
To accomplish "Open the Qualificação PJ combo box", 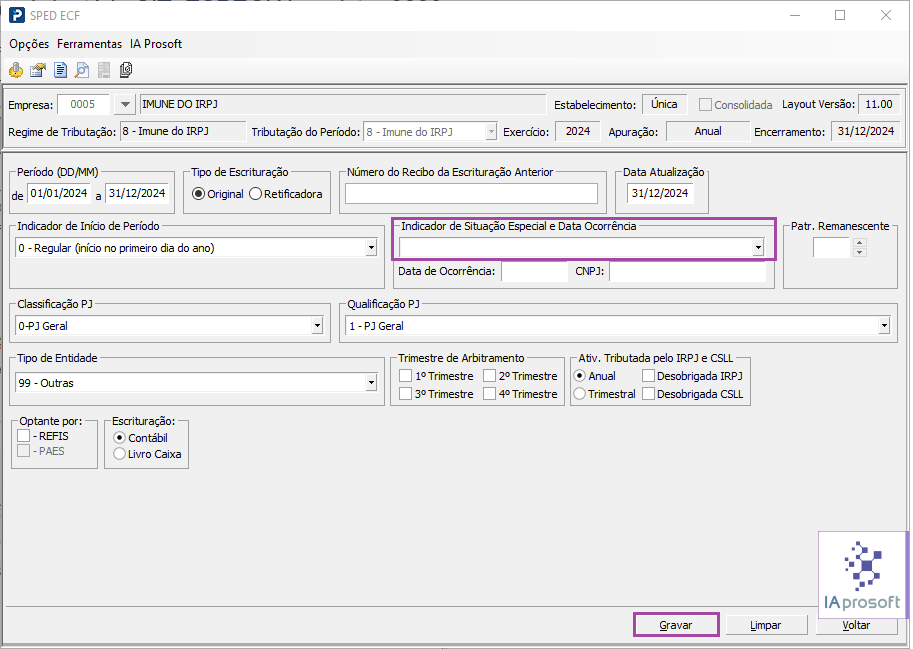I will click(x=883, y=325).
